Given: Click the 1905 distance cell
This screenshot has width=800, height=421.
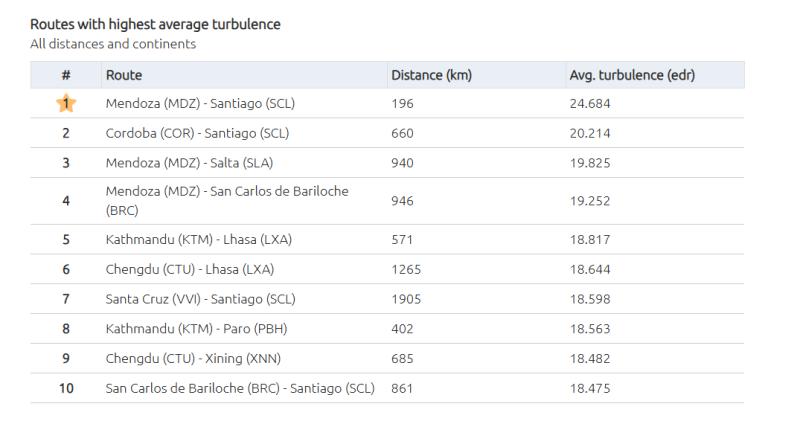Looking at the screenshot, I should [x=406, y=299].
